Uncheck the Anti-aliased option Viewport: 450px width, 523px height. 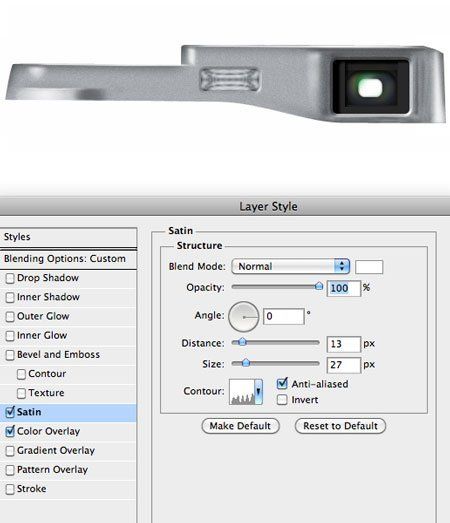click(x=282, y=384)
